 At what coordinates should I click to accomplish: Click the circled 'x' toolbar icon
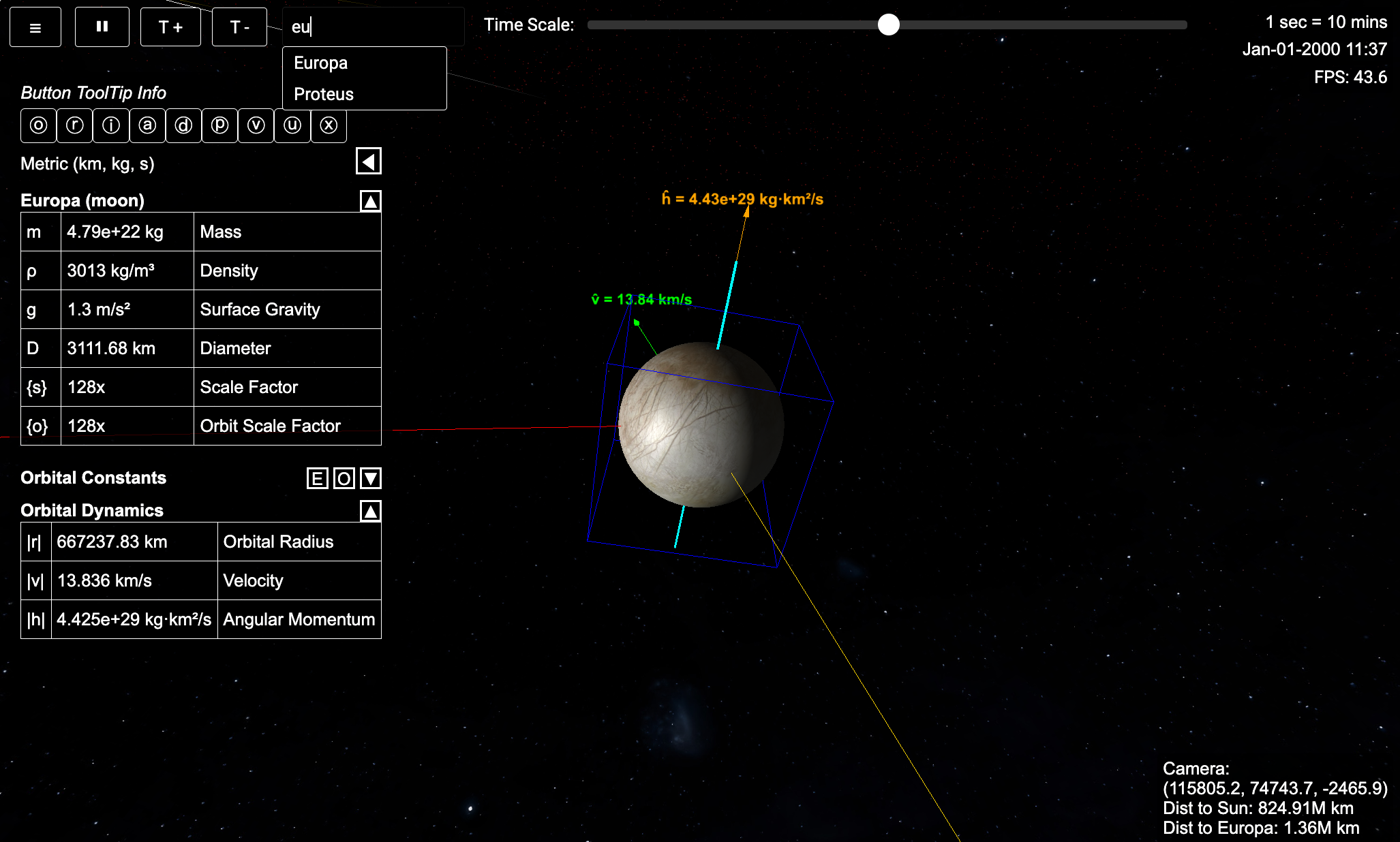click(x=329, y=126)
